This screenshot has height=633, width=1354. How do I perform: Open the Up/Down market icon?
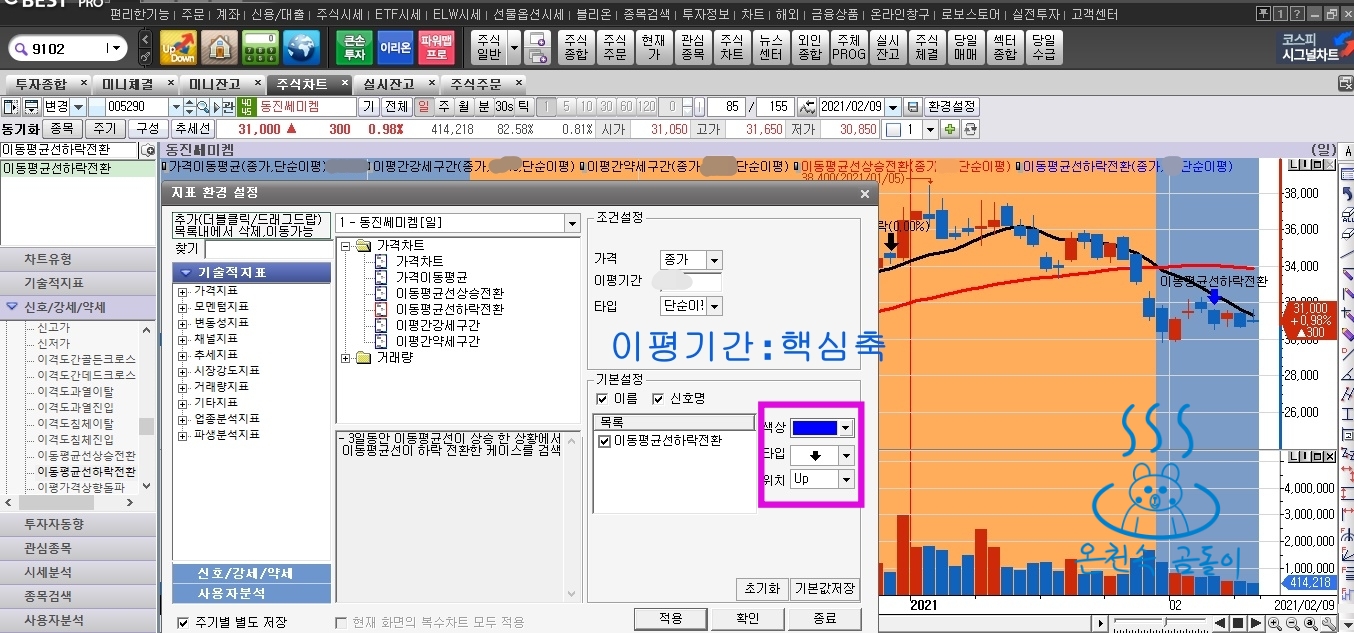coord(178,47)
